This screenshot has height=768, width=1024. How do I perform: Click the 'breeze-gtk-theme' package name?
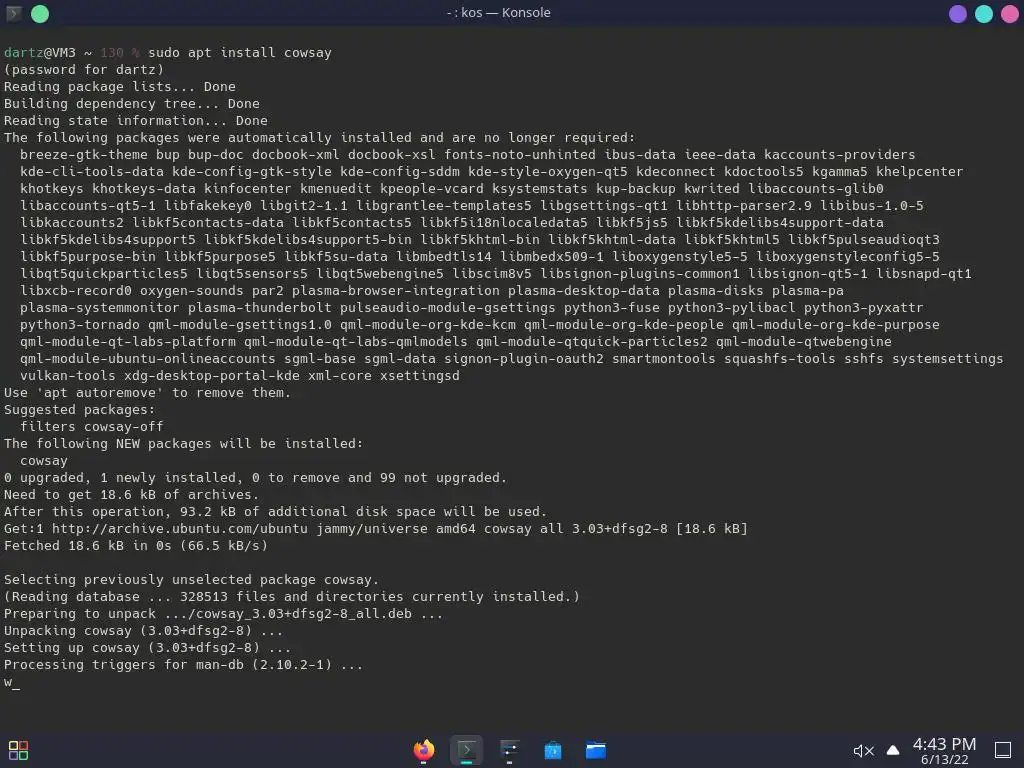click(84, 154)
